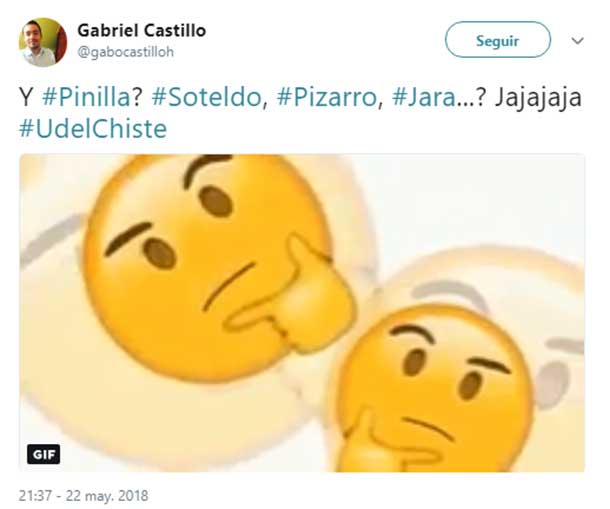
Task: Open the @gabocastilloh handle link
Action: coord(126,52)
